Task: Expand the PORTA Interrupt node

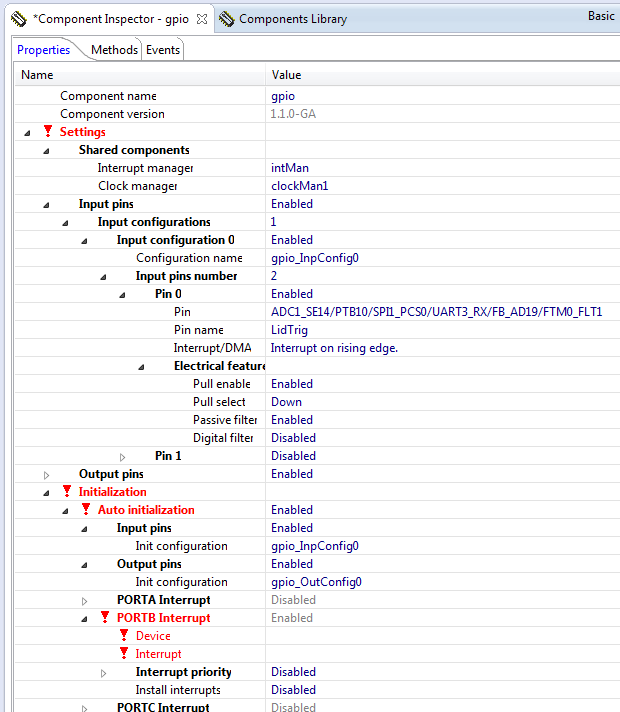Action: tap(84, 600)
